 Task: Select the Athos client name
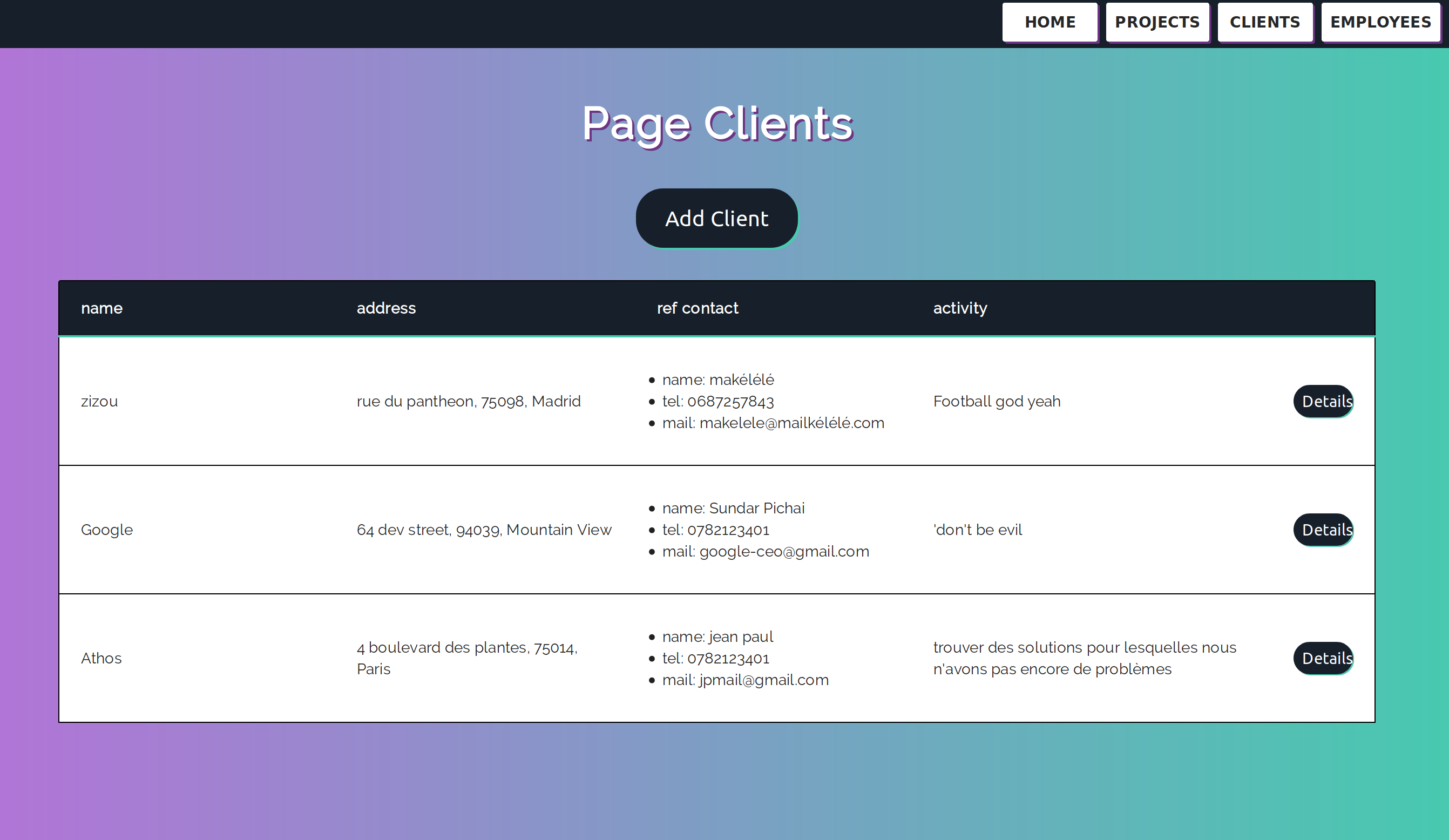(x=101, y=658)
